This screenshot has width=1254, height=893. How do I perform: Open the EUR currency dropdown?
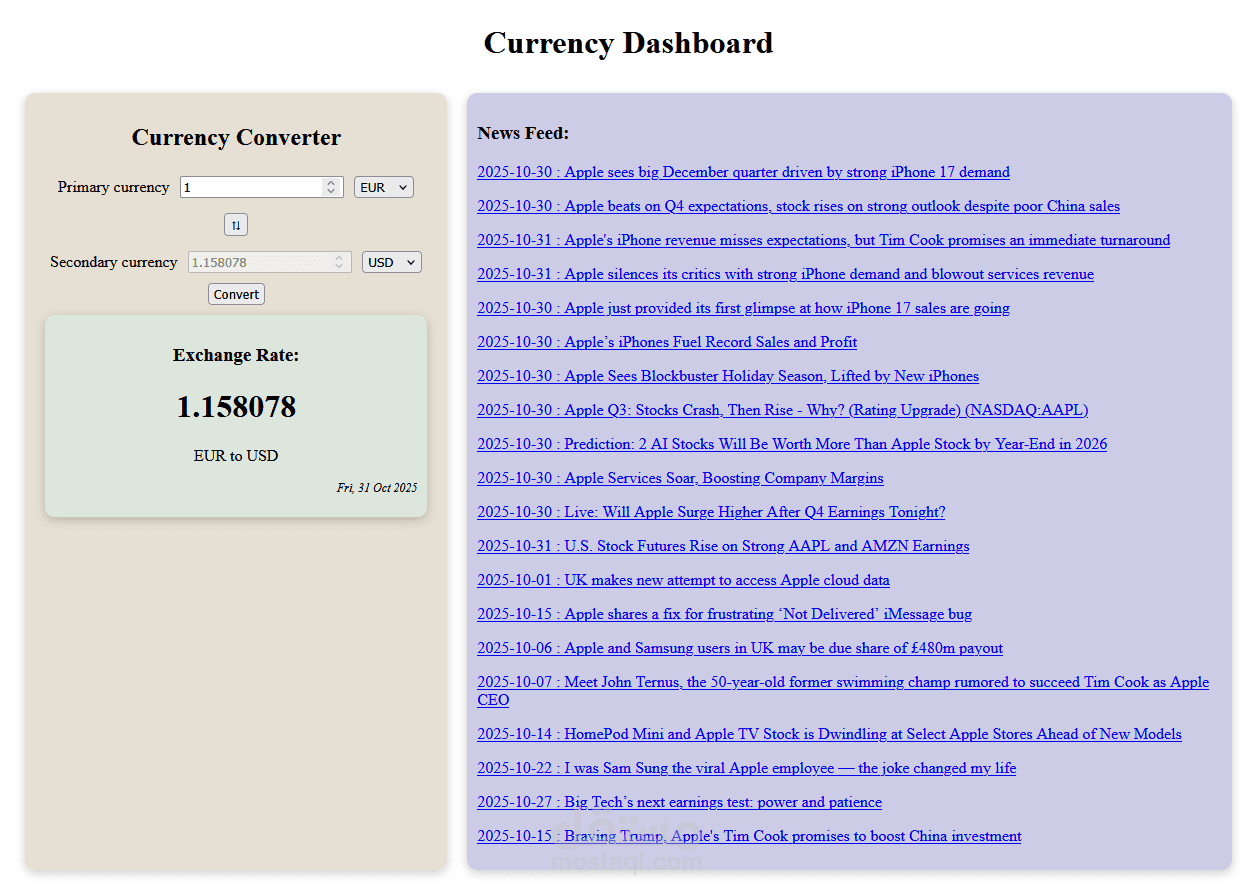(x=383, y=187)
